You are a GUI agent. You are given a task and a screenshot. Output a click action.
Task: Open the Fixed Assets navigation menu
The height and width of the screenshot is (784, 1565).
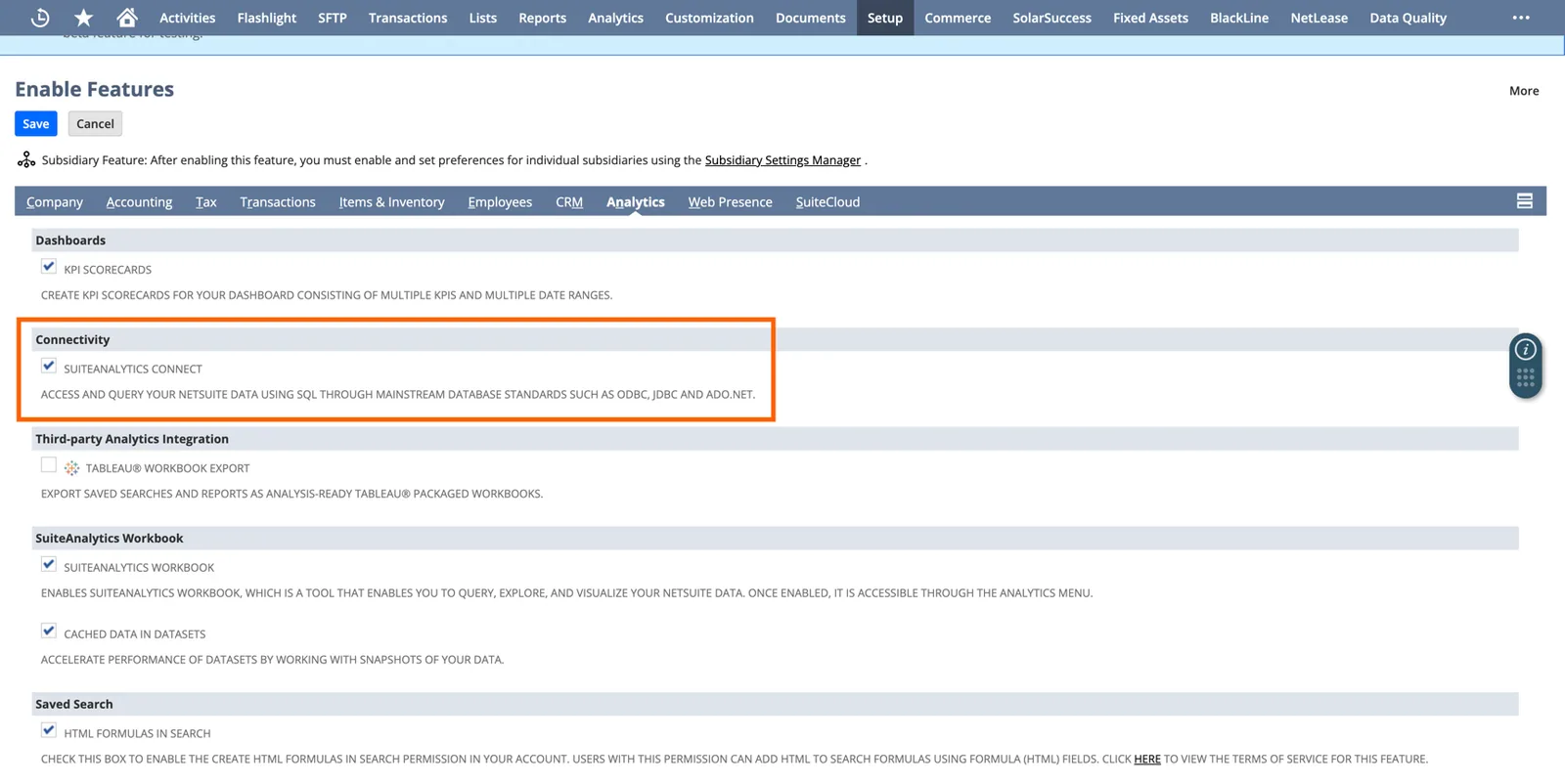coord(1150,18)
